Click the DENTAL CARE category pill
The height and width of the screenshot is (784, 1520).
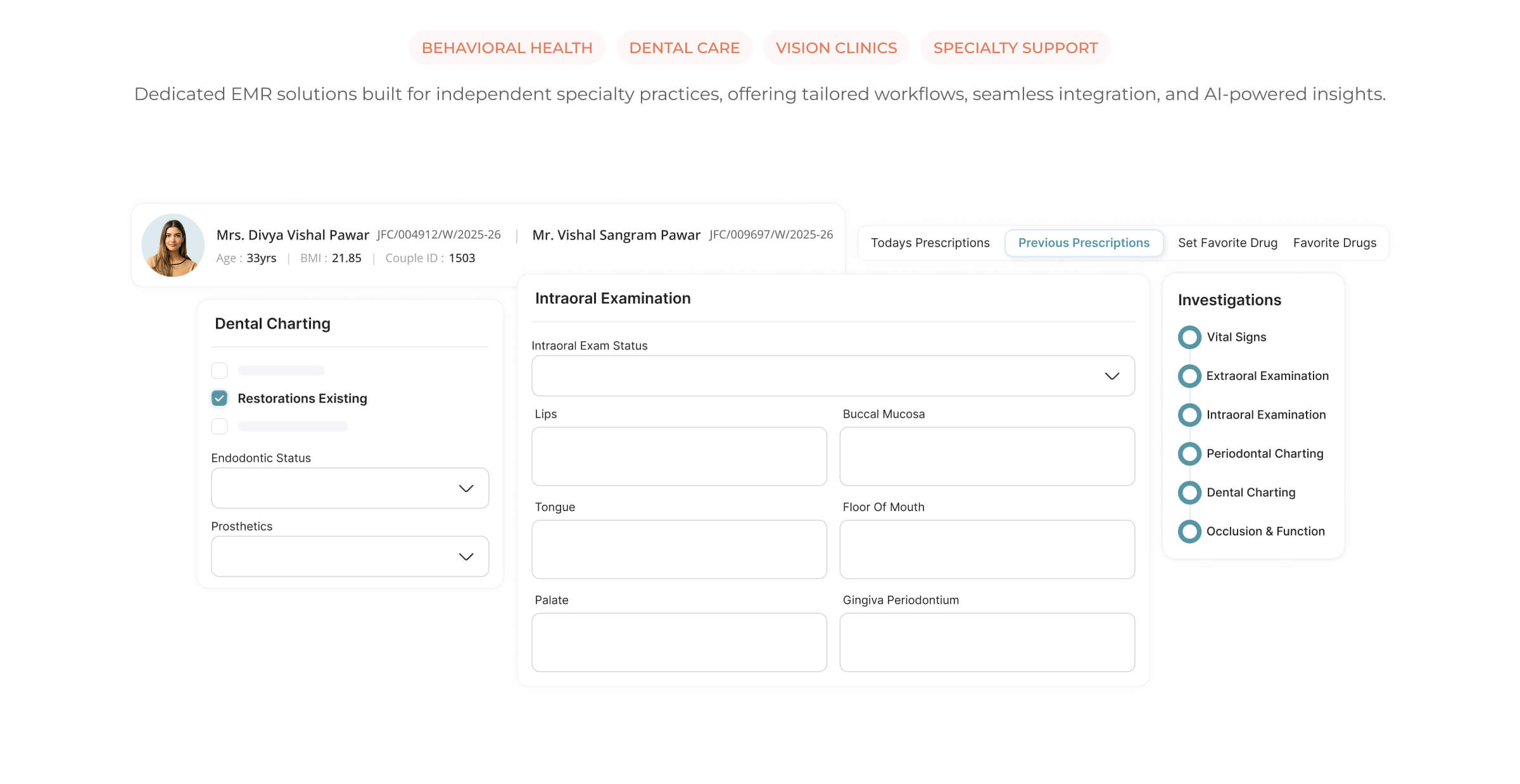click(x=684, y=48)
